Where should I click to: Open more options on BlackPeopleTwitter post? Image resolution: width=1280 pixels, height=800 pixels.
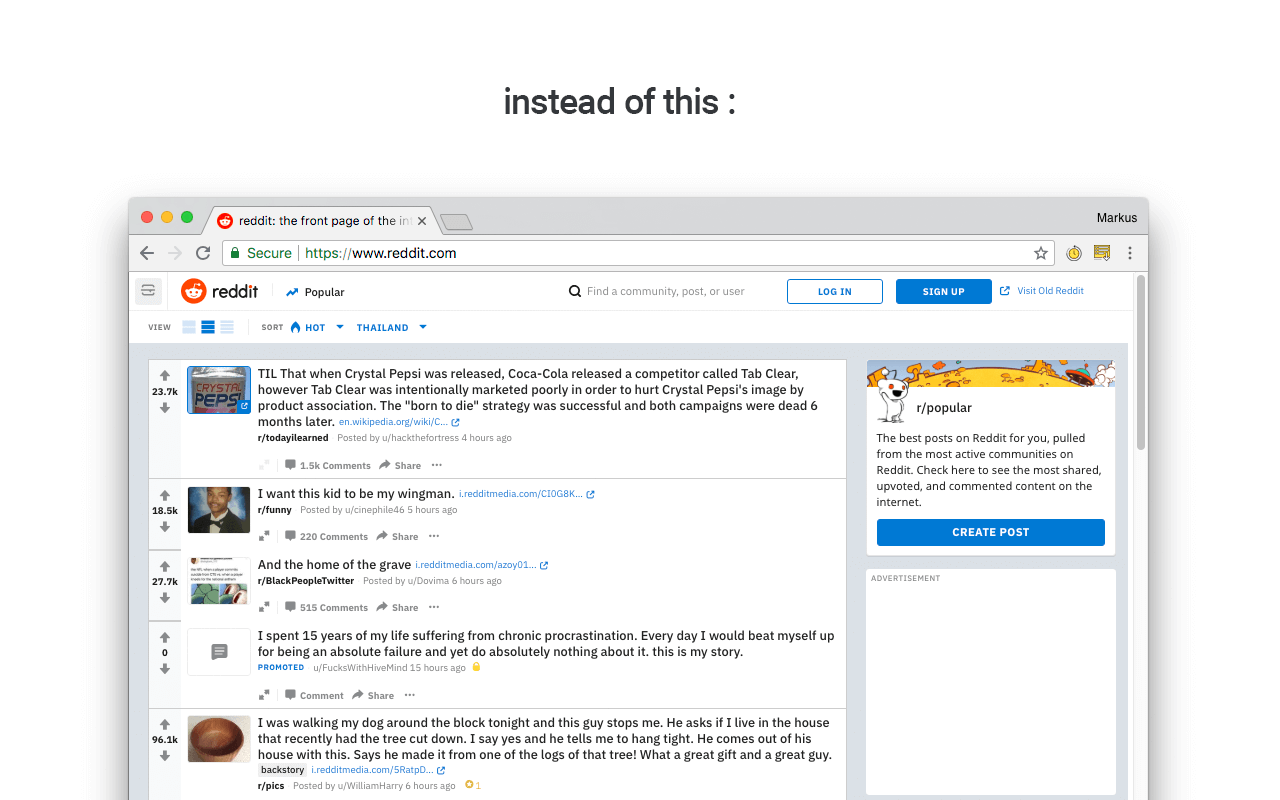(x=434, y=607)
